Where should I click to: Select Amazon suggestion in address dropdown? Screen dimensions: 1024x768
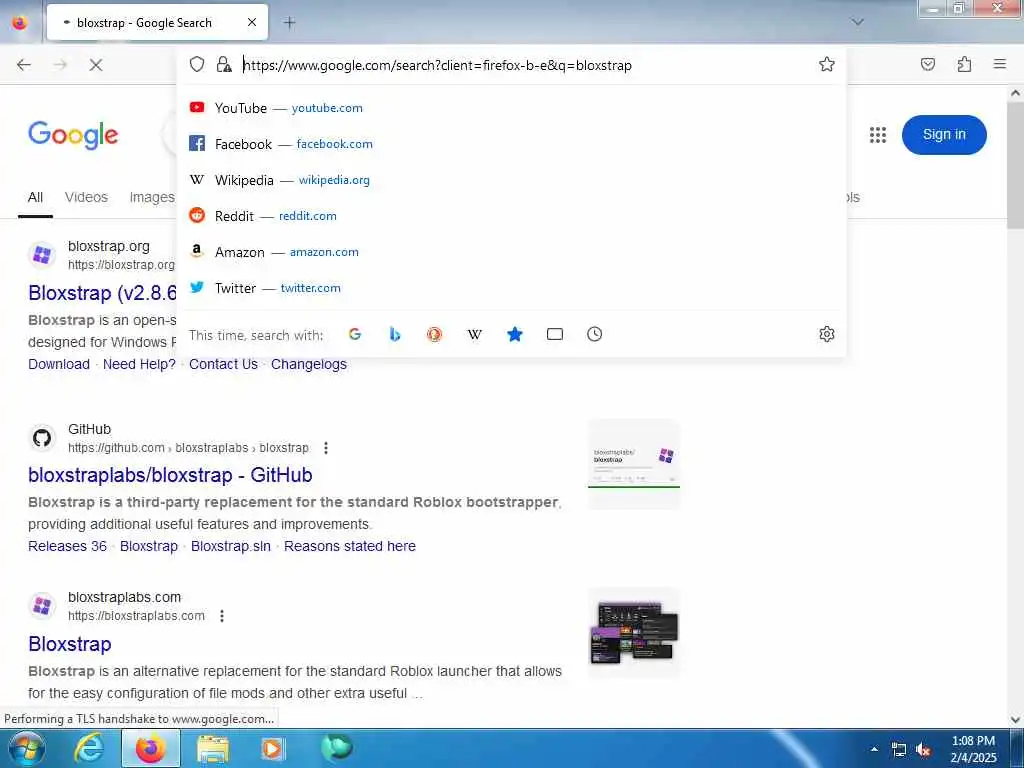(511, 251)
